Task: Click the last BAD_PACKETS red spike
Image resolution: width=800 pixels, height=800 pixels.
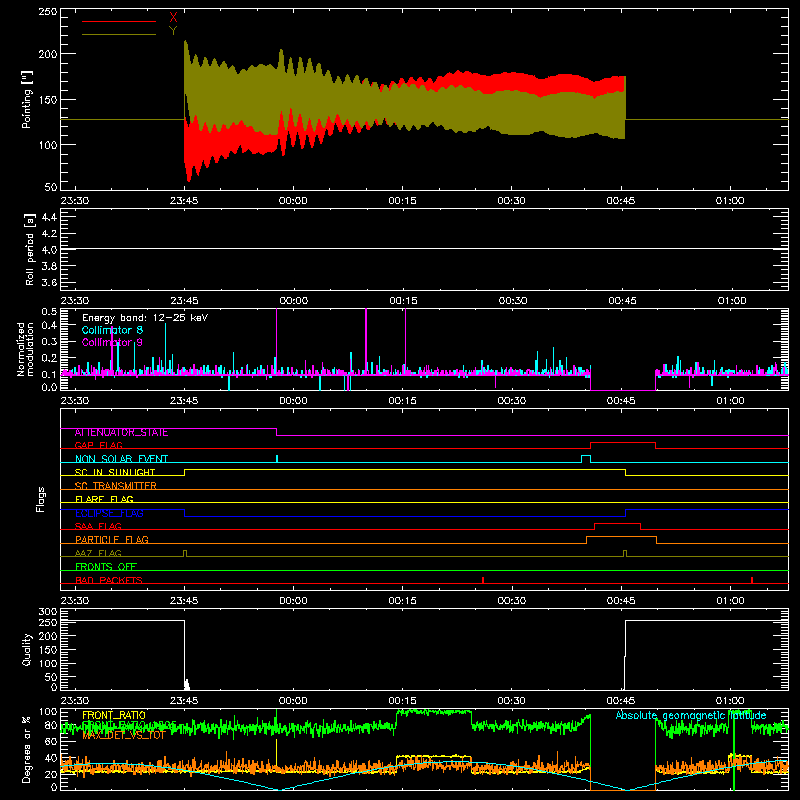Action: point(752,580)
